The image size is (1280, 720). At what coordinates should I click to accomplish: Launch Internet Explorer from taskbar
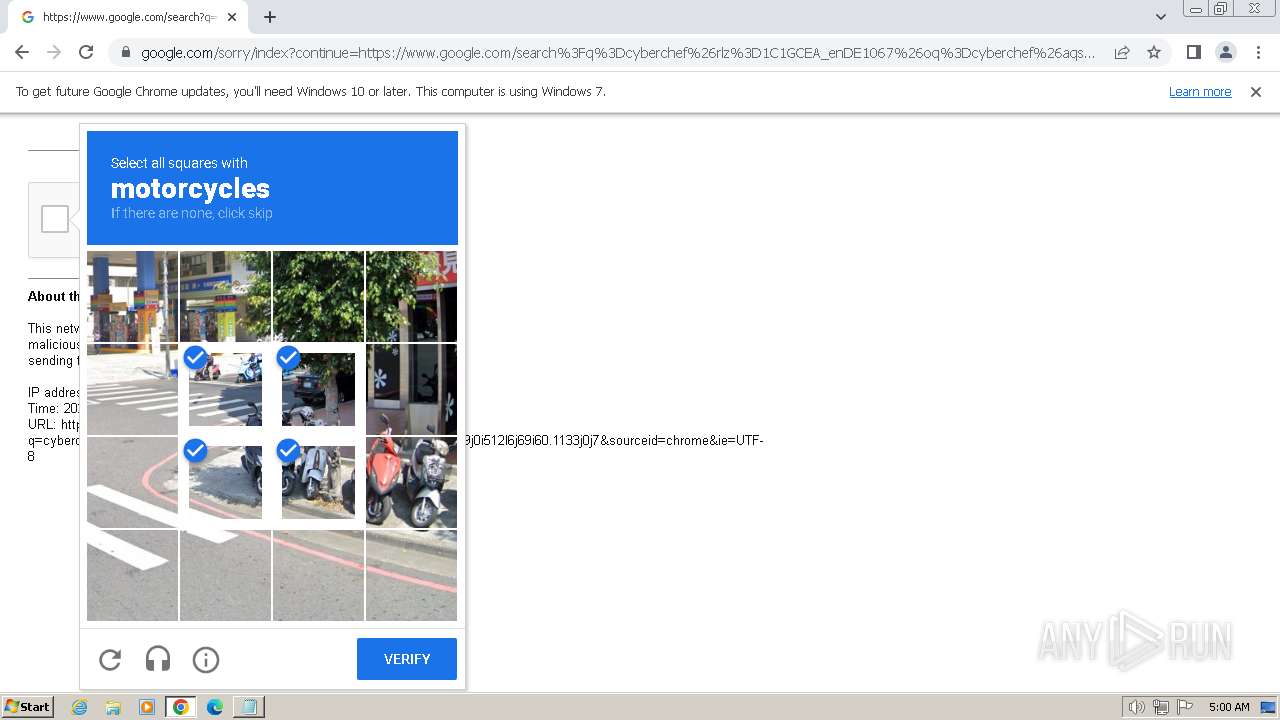click(x=80, y=707)
